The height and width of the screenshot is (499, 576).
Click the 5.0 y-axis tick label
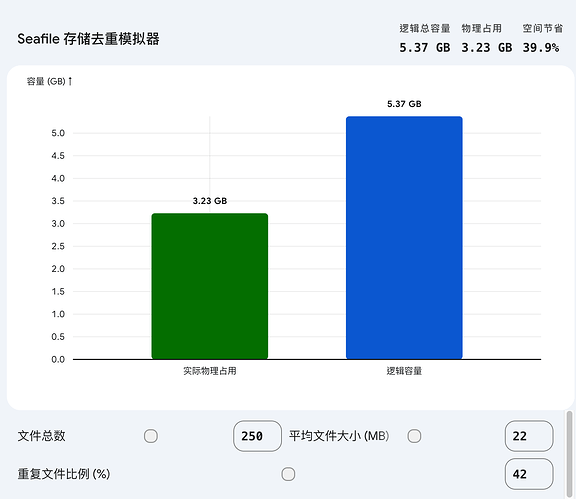tap(58, 133)
